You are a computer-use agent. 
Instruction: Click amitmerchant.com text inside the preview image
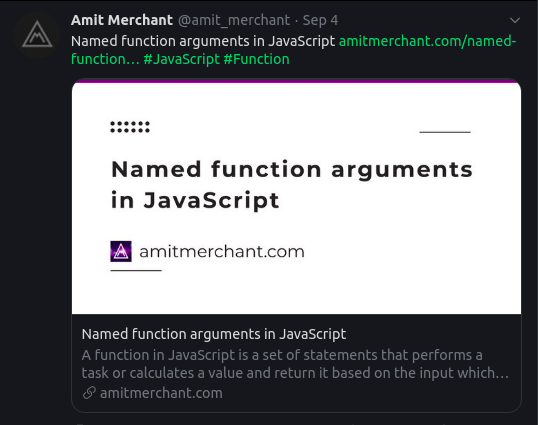pyautogui.click(x=222, y=251)
